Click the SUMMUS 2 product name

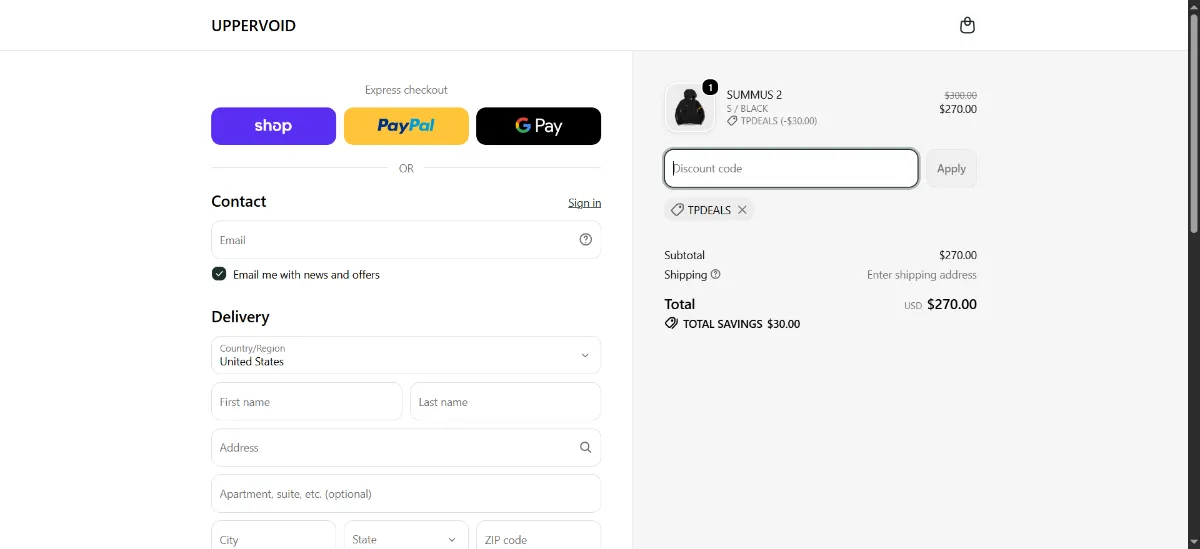pyautogui.click(x=754, y=95)
